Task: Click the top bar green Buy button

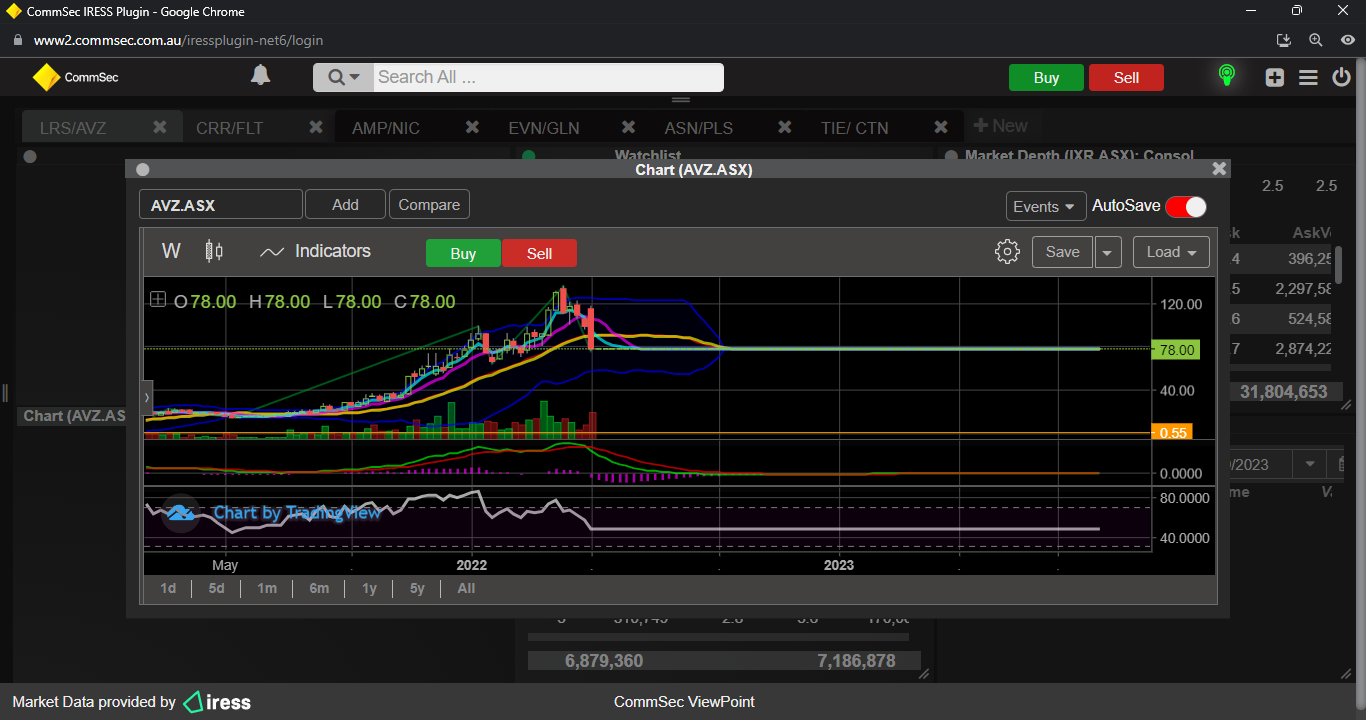Action: [1046, 78]
